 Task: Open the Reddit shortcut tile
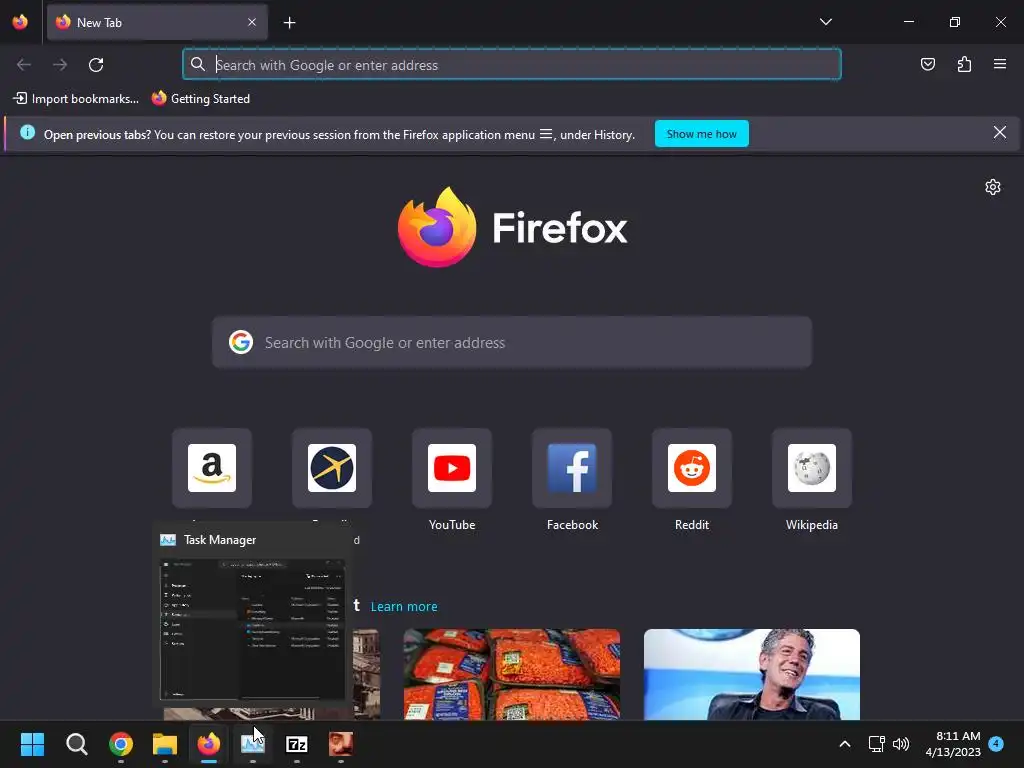tap(692, 468)
